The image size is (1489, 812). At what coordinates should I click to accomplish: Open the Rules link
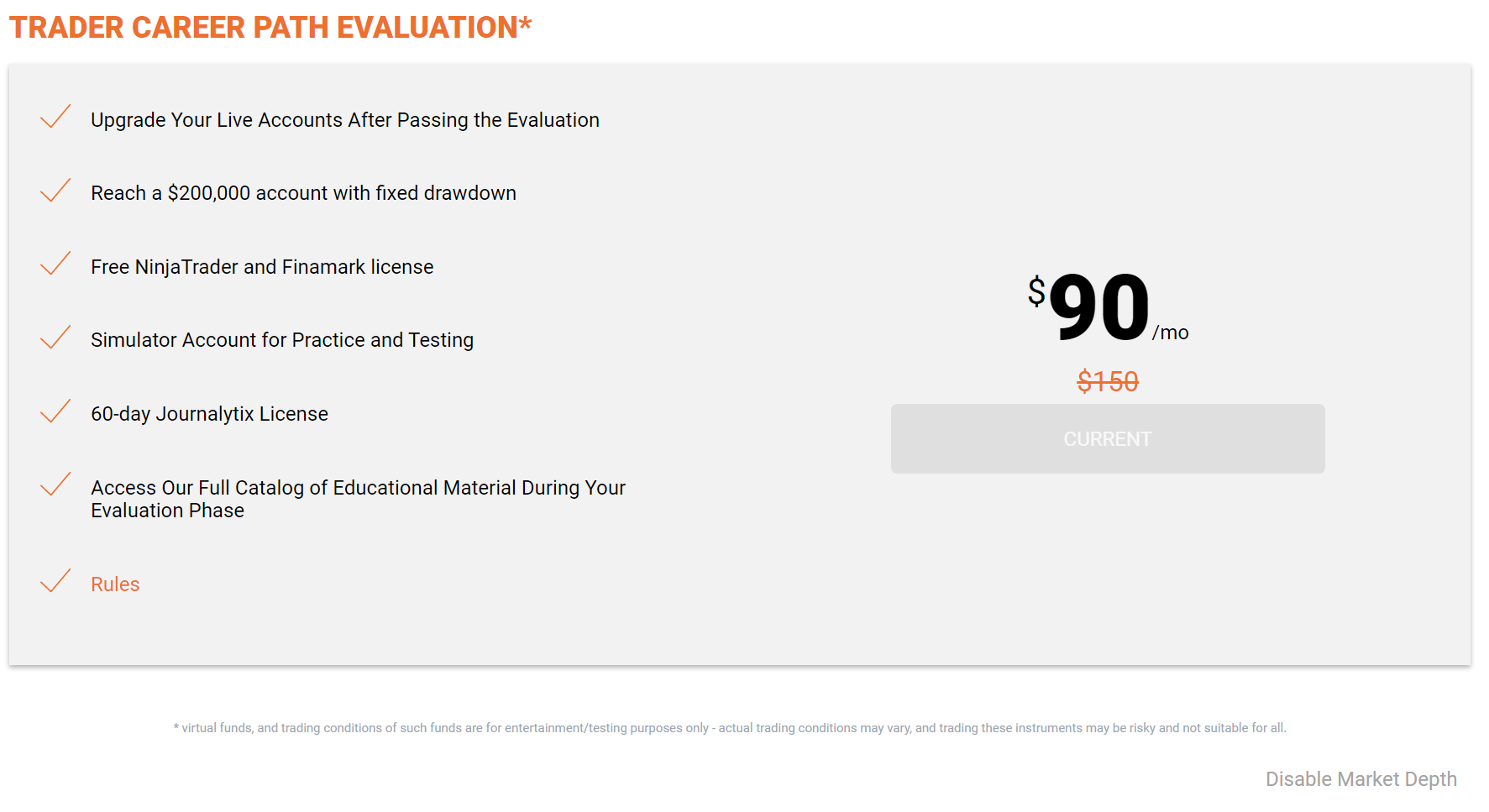(x=115, y=584)
